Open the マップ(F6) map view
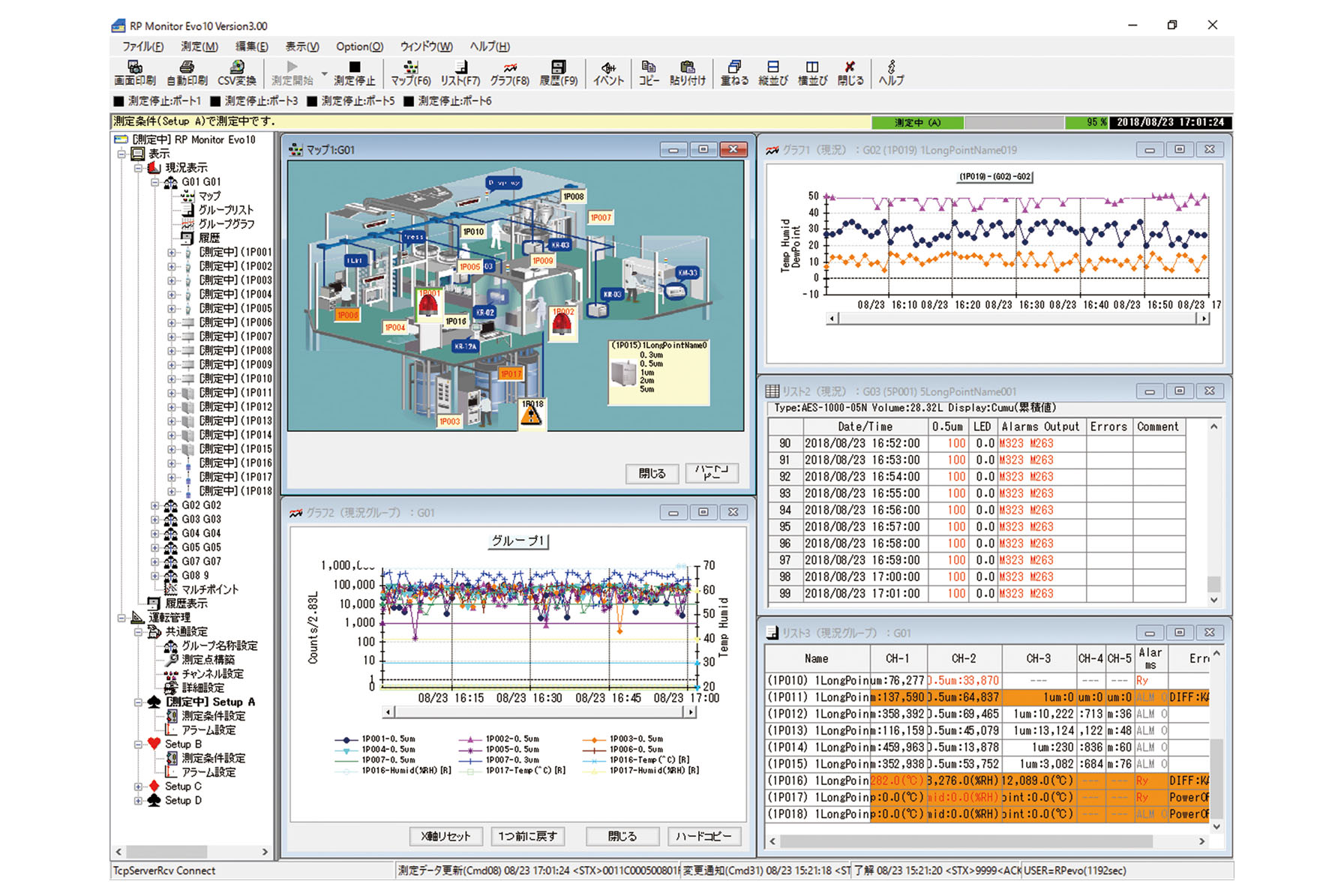 point(410,73)
